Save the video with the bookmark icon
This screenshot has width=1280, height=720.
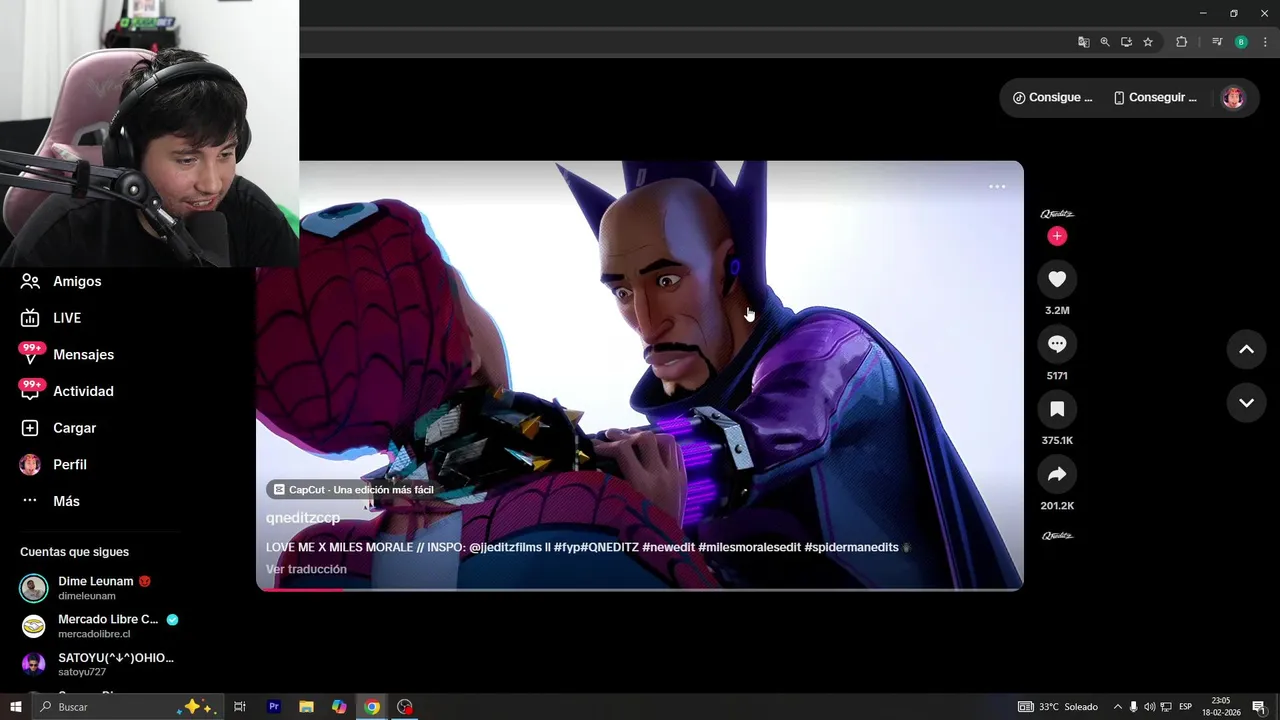click(x=1057, y=409)
